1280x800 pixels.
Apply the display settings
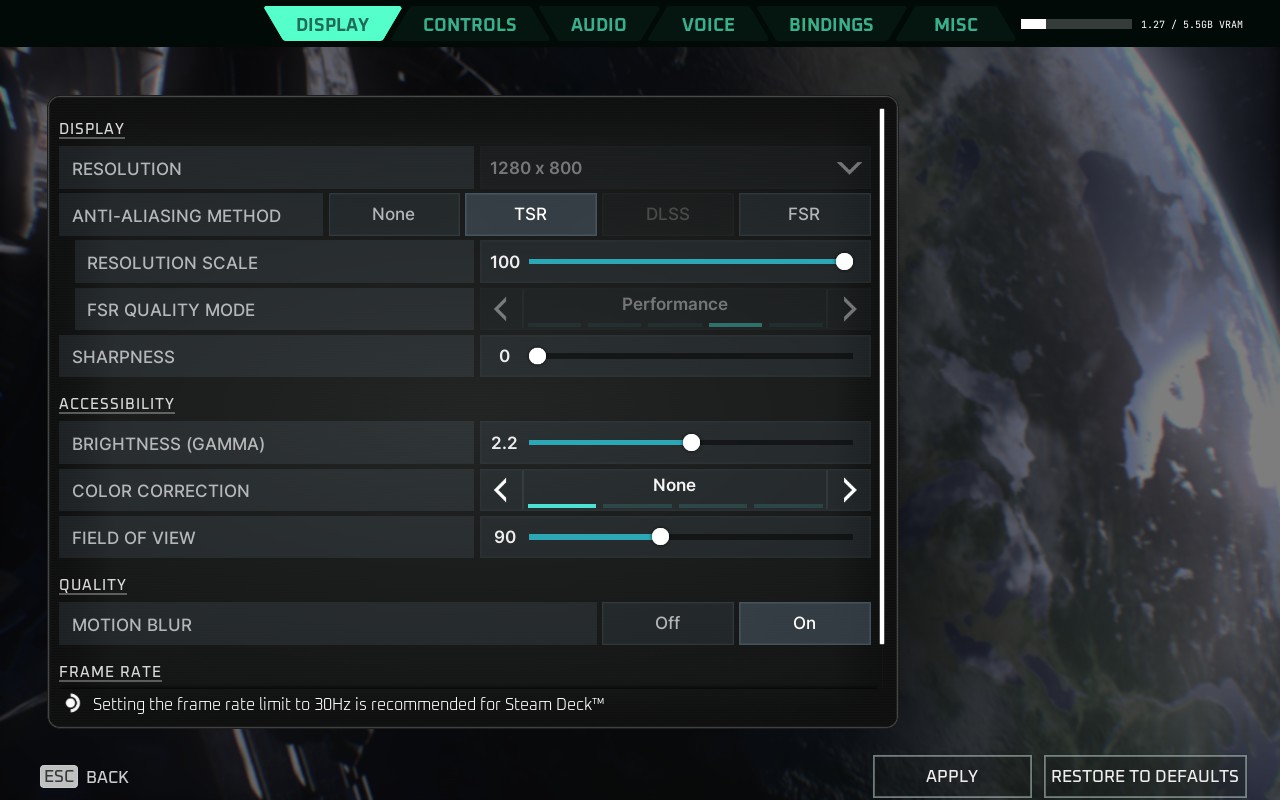pyautogui.click(x=951, y=776)
